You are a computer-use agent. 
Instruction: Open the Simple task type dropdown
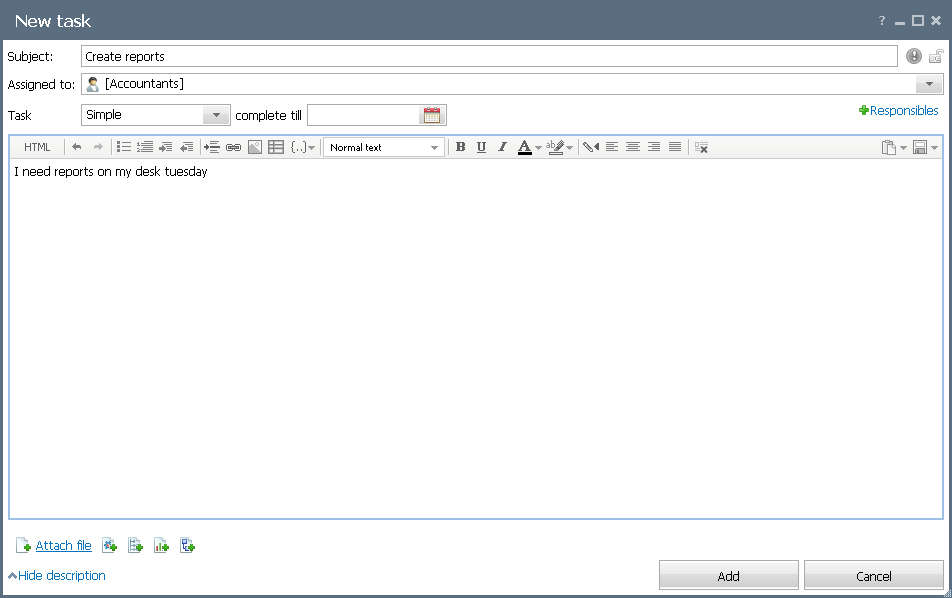pos(216,115)
